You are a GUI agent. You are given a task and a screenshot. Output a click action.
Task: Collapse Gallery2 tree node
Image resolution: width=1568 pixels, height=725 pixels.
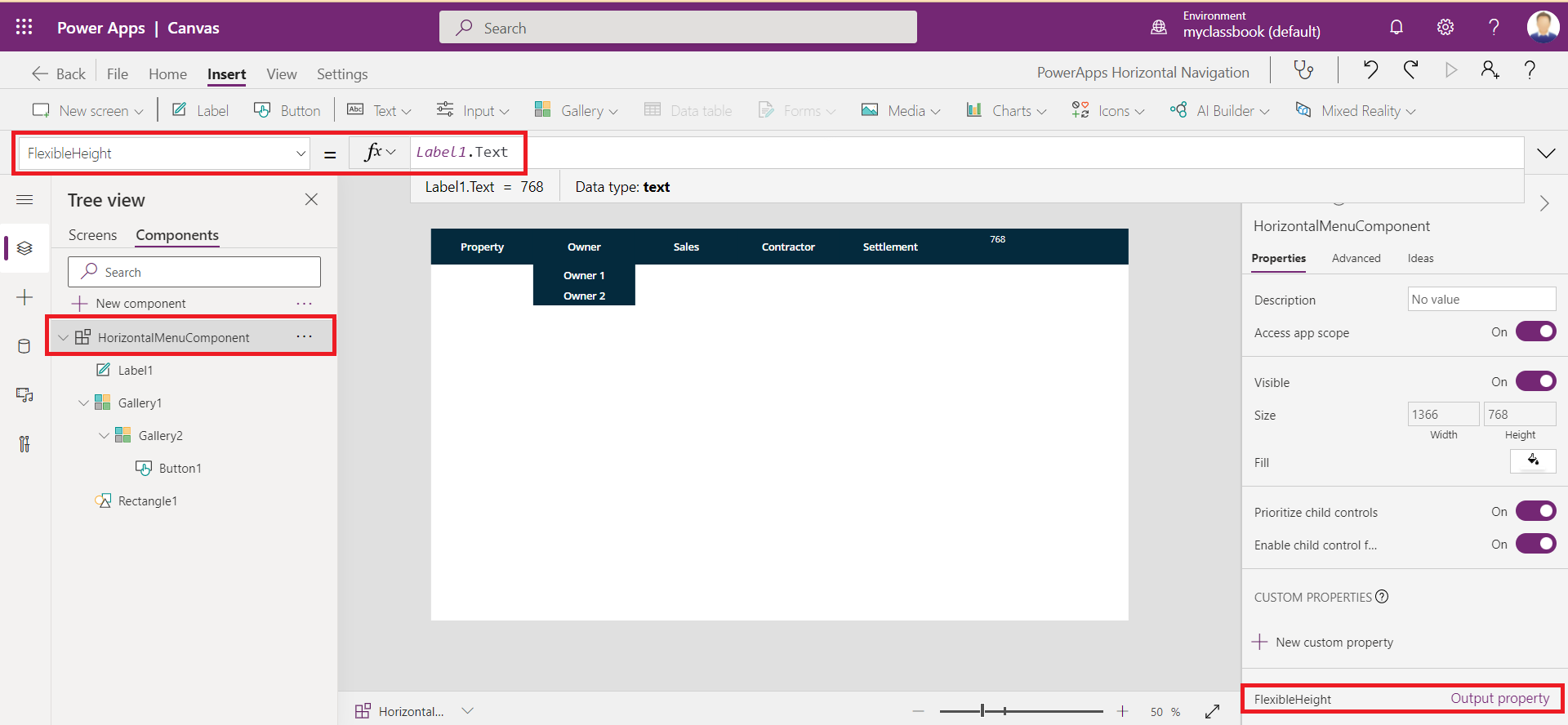point(104,435)
